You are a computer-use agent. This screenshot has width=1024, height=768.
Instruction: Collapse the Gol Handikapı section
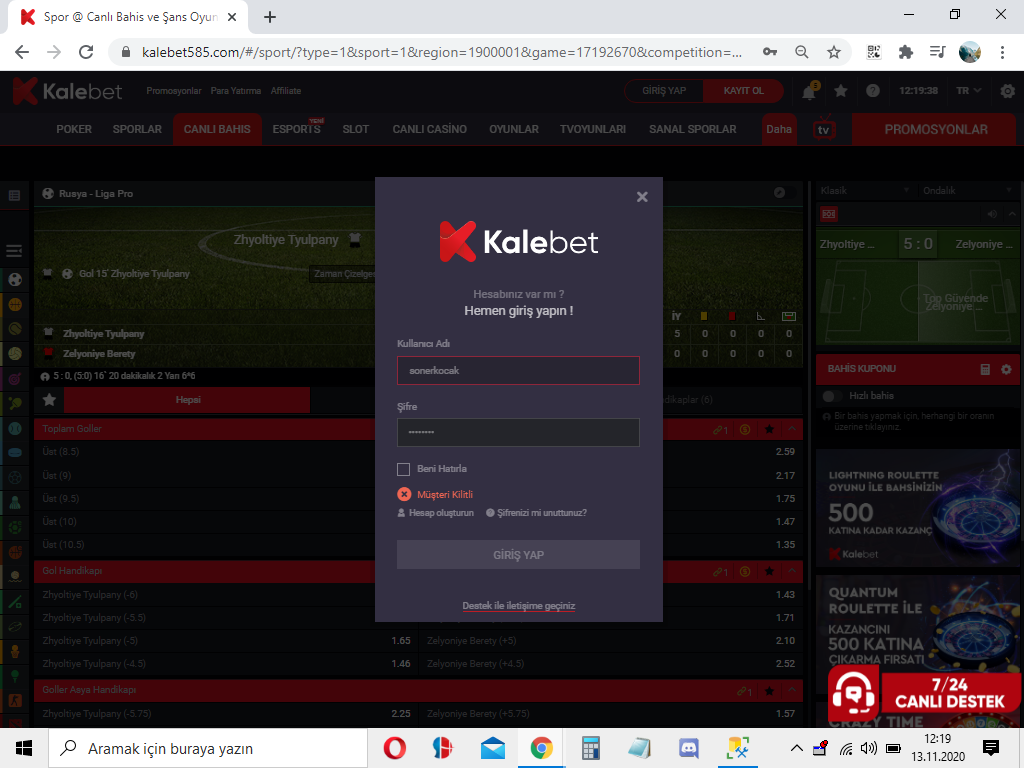click(792, 571)
